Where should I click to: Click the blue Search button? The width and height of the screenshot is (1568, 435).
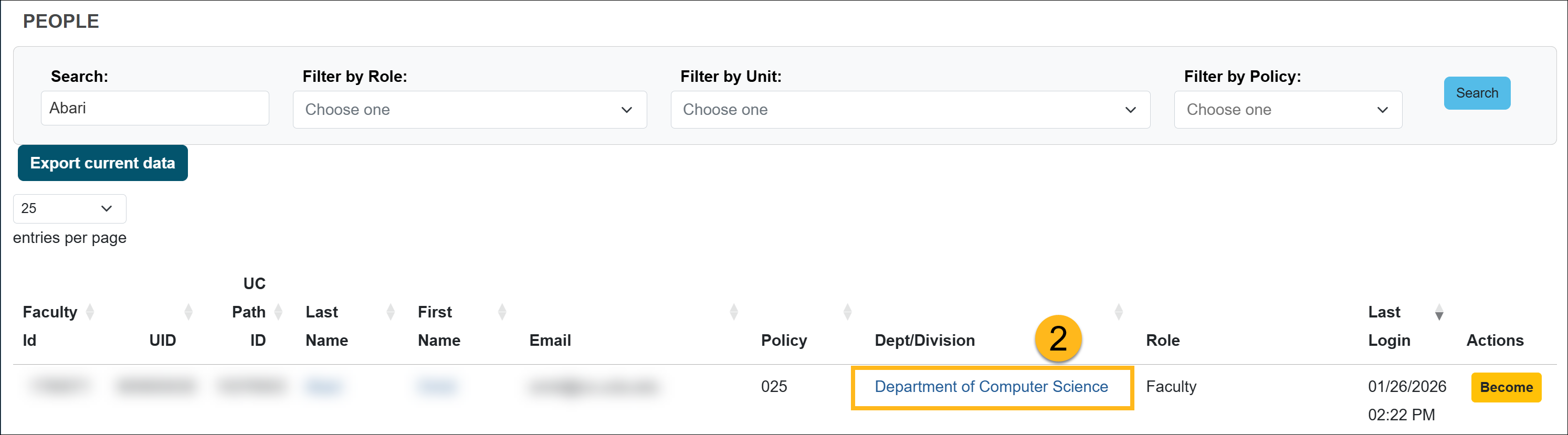coord(1477,93)
